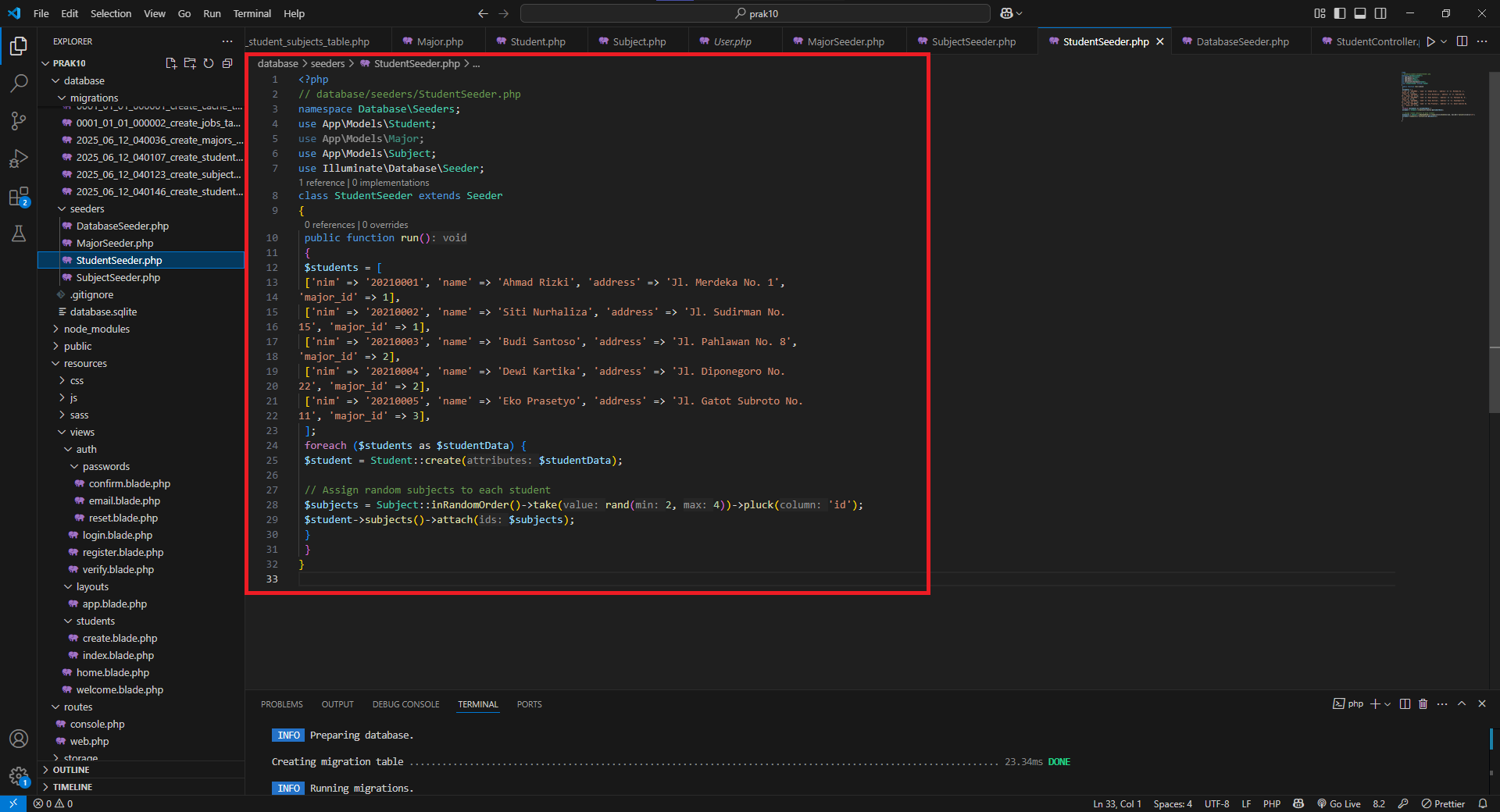The height and width of the screenshot is (812, 1500).
Task: Kill the active terminal with trash icon
Action: pos(1422,704)
